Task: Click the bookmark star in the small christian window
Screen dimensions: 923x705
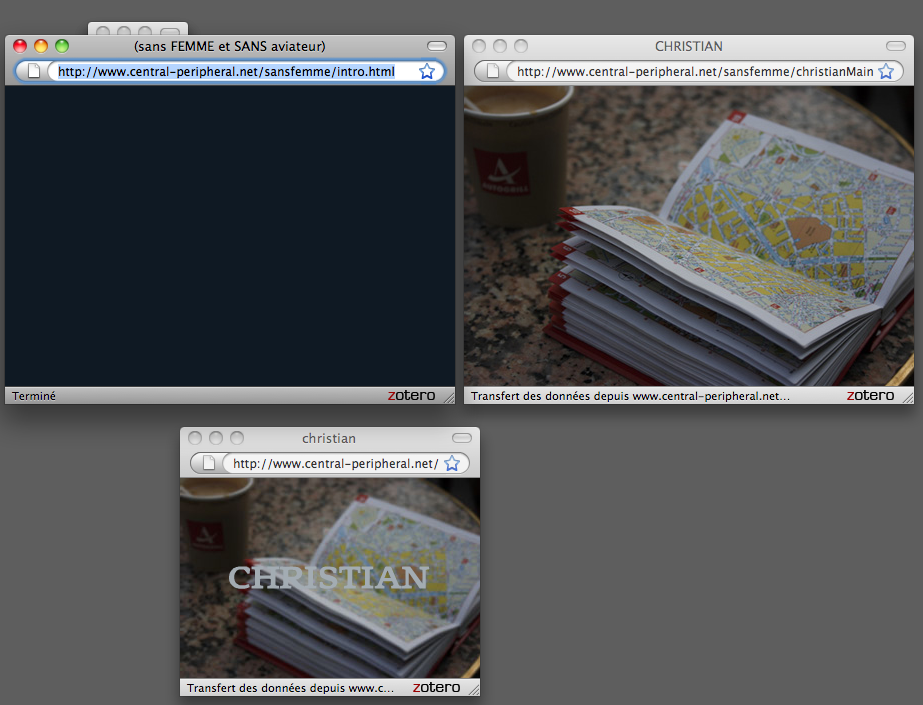Action: pos(451,463)
